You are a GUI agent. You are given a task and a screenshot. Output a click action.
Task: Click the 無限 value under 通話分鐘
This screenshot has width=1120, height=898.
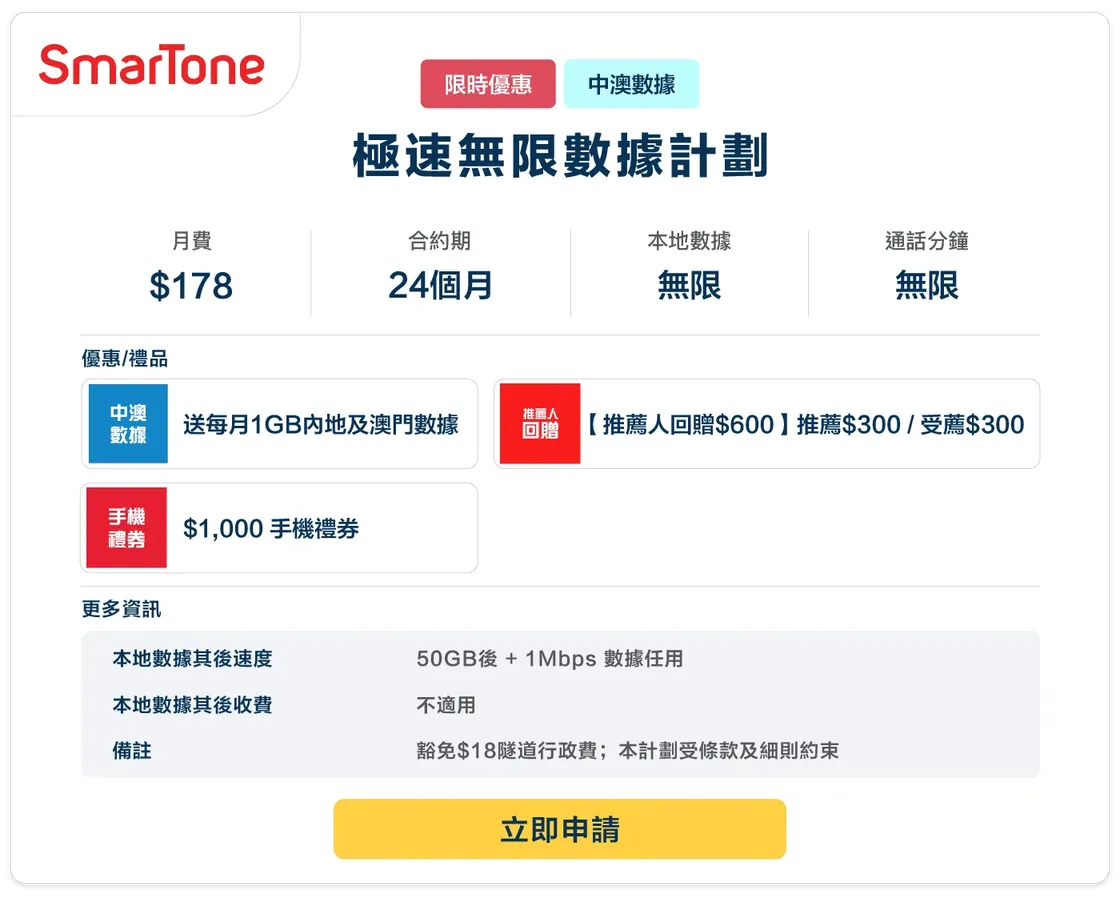[x=927, y=286]
